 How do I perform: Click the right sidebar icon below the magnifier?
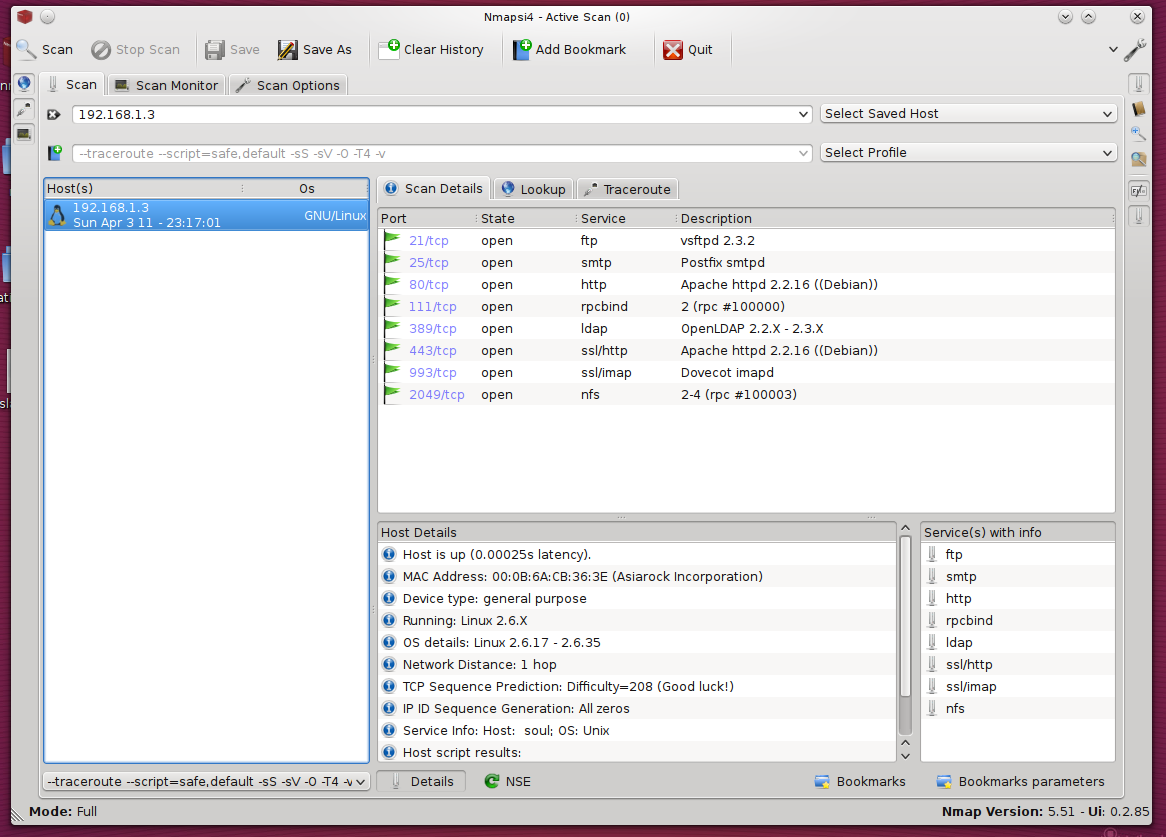1138,159
